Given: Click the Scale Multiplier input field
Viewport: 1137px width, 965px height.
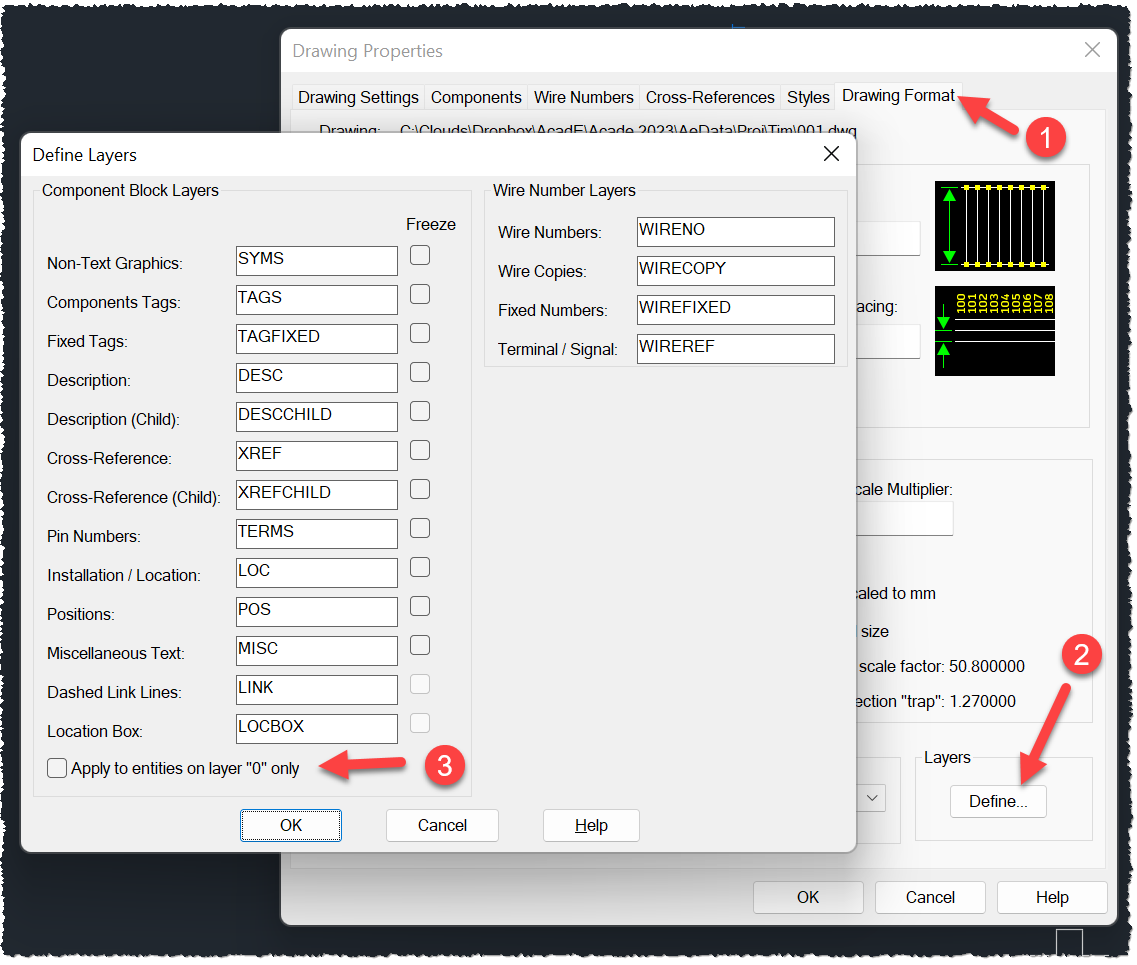Looking at the screenshot, I should click(x=904, y=519).
